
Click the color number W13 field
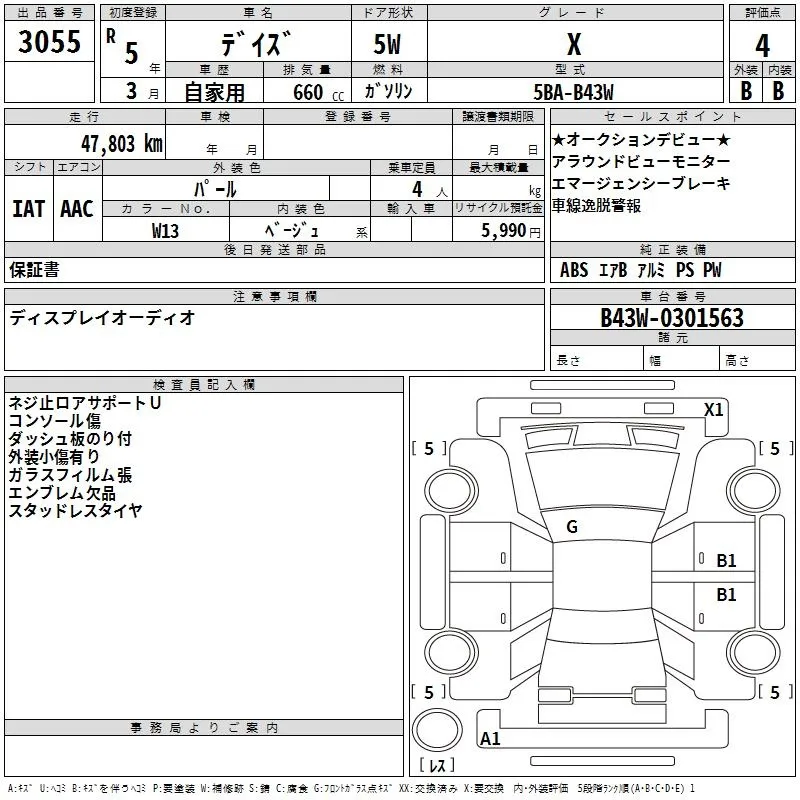tap(166, 230)
